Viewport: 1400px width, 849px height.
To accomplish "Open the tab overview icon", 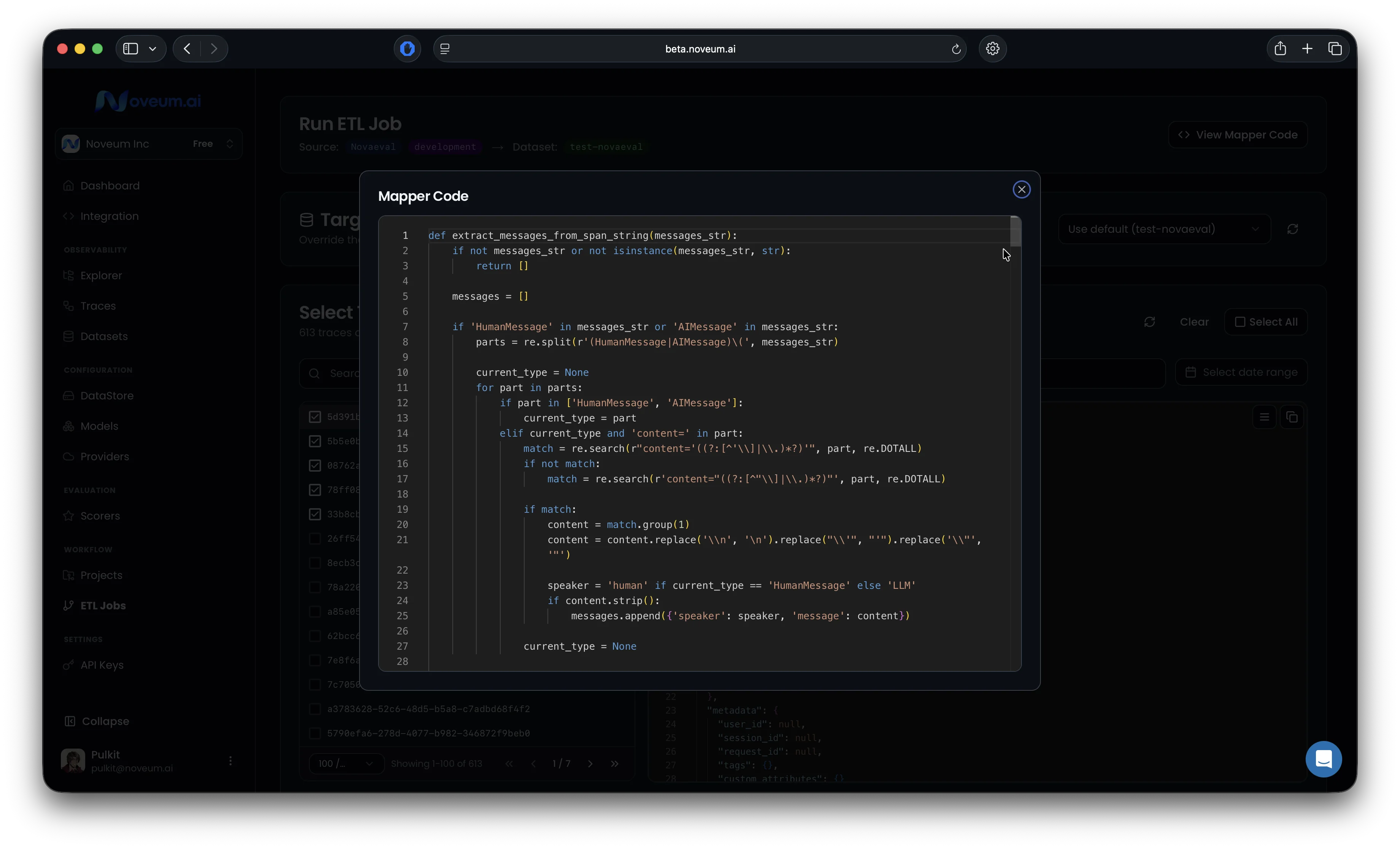I will pyautogui.click(x=1335, y=49).
